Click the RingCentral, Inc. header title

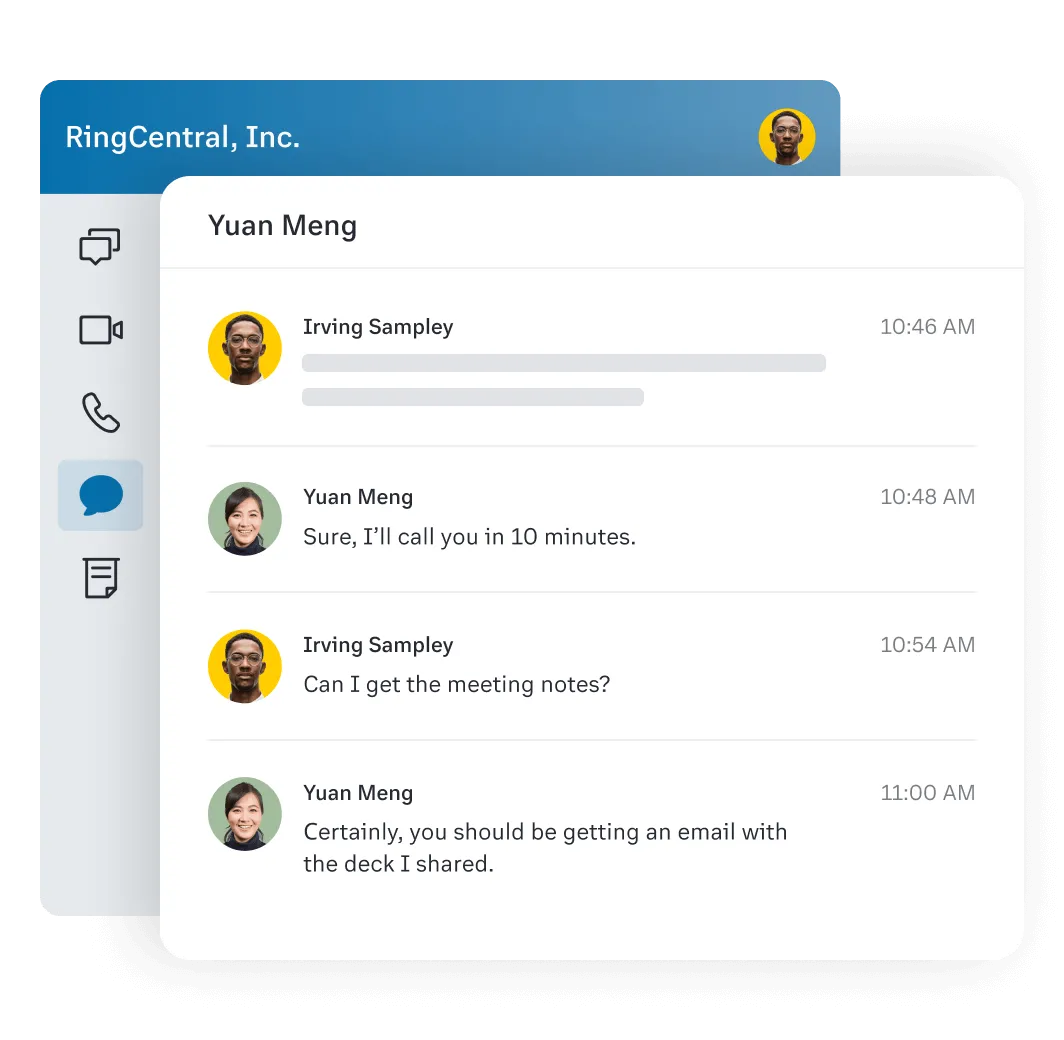183,138
